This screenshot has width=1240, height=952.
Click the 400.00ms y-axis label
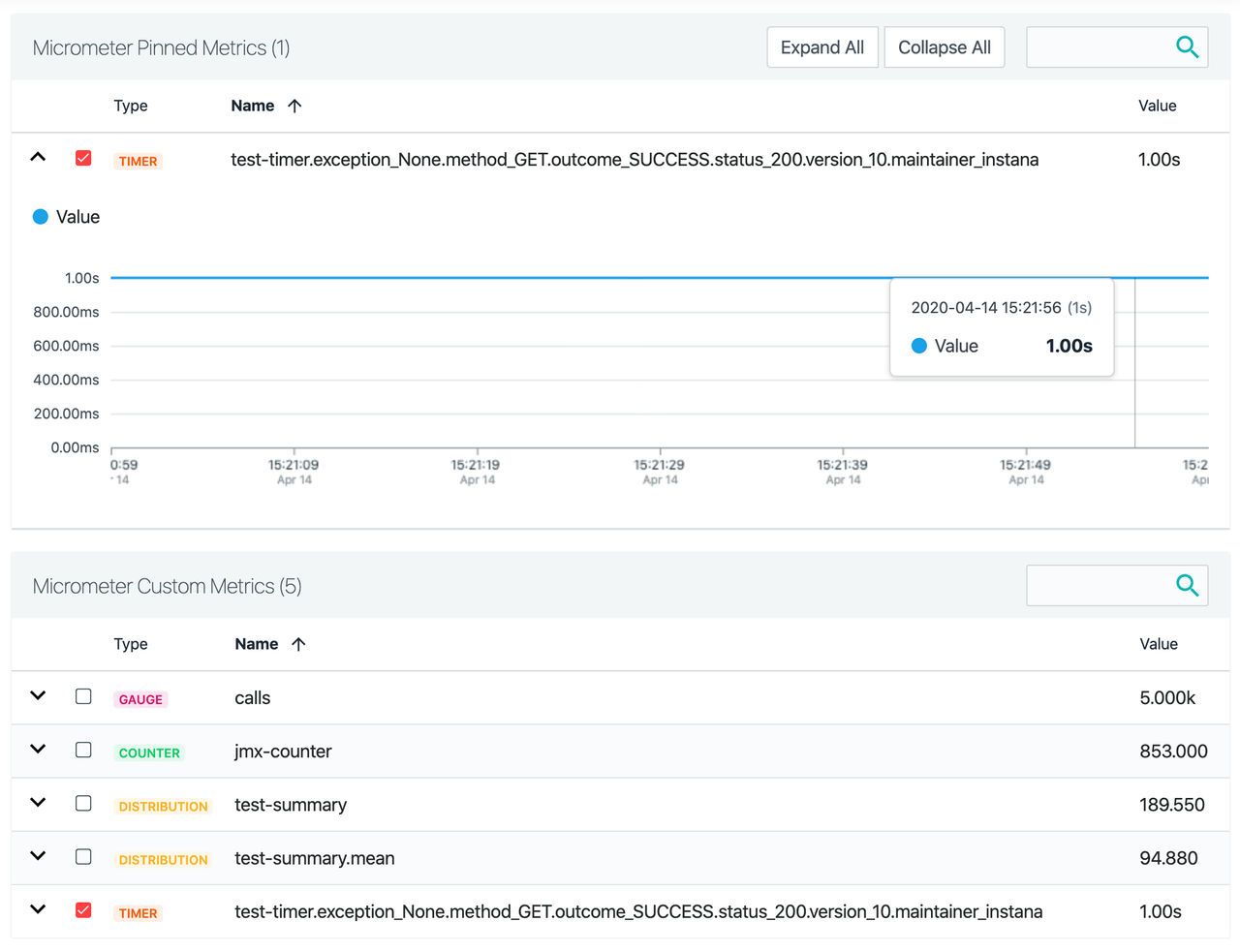coord(66,380)
